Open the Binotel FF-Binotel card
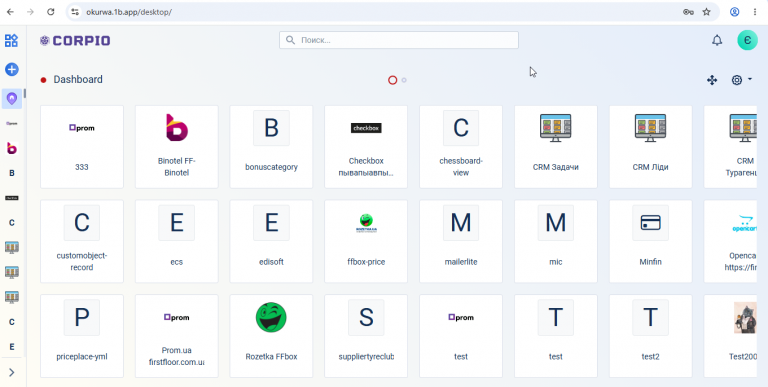Screen dimensions: 768x387 (177, 146)
